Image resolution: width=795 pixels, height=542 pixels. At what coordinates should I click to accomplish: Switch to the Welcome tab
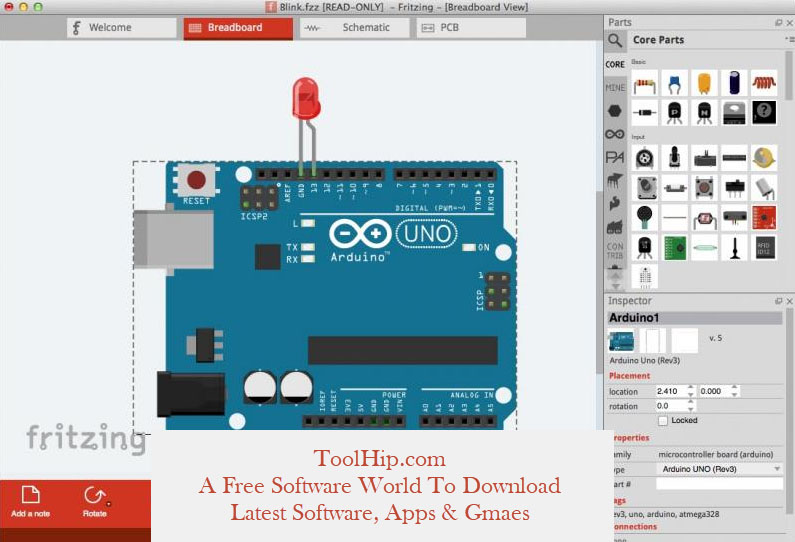coord(122,28)
